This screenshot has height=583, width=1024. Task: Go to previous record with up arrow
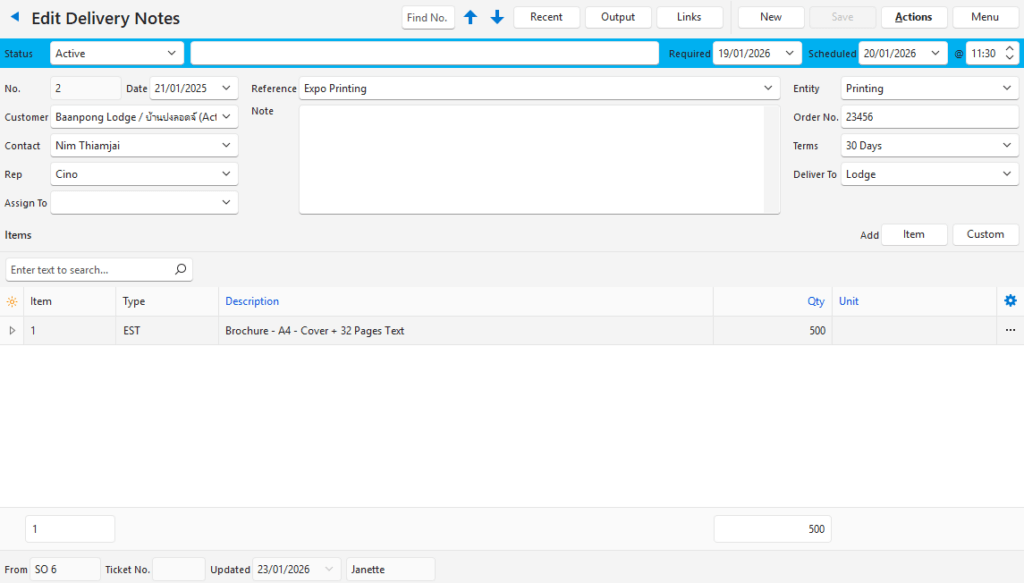pos(470,17)
